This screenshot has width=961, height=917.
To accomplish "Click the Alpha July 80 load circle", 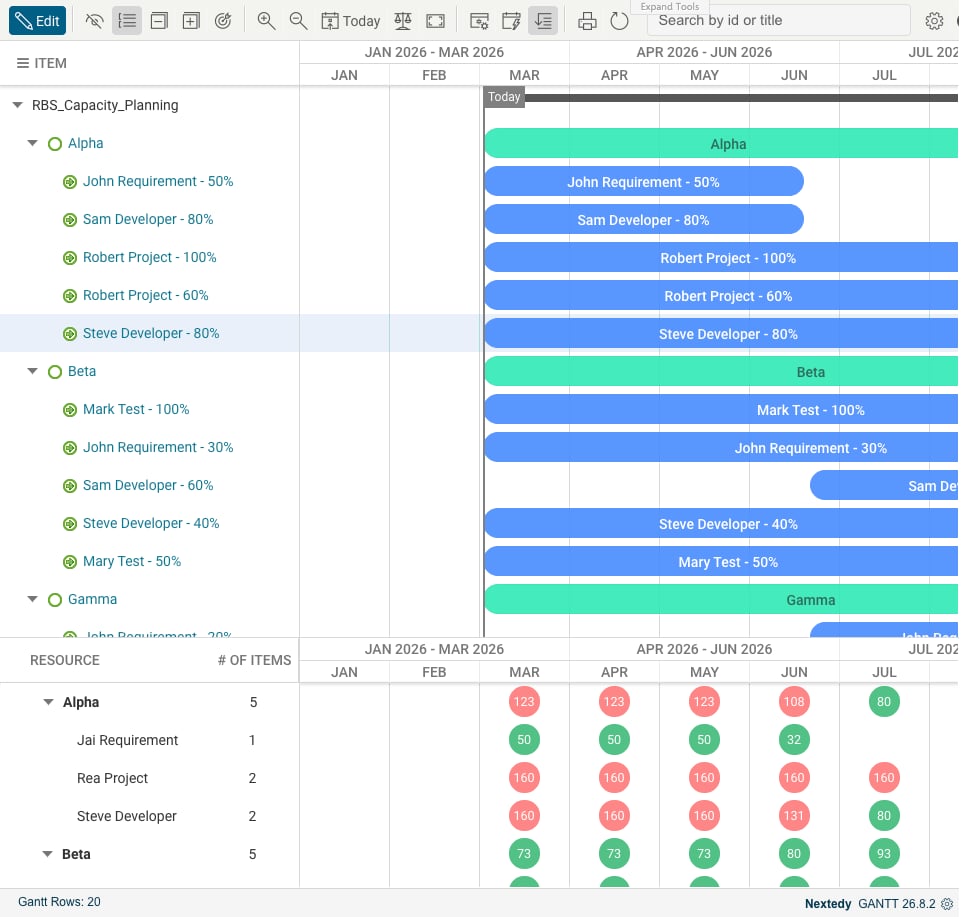I will (884, 702).
